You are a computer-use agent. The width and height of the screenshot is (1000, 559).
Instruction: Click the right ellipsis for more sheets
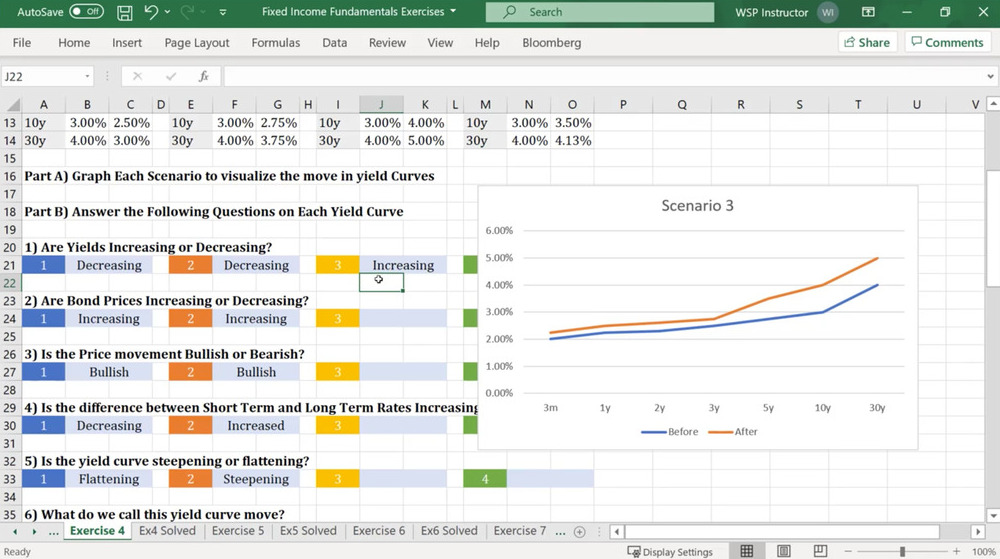click(x=560, y=531)
